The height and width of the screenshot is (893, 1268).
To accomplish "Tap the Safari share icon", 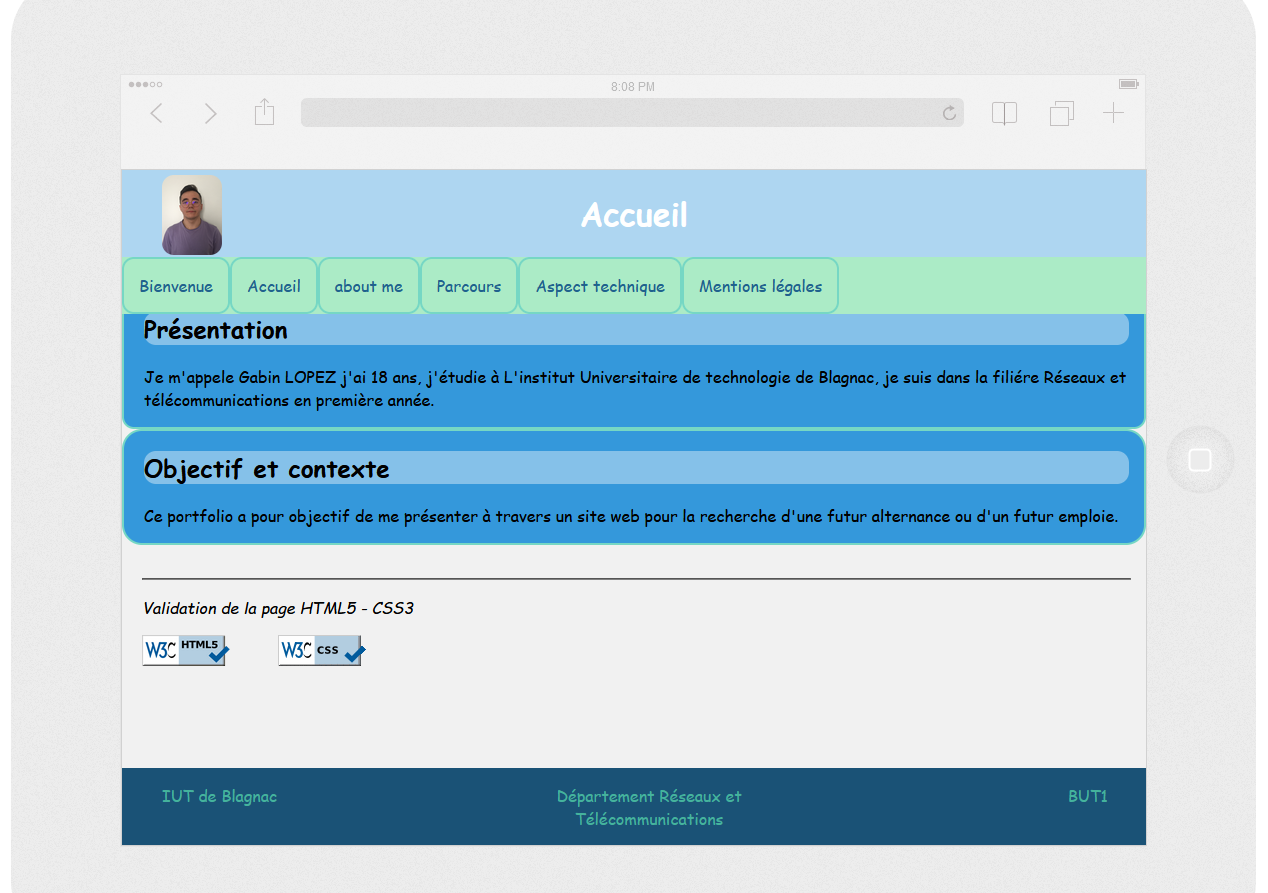I will [x=264, y=112].
